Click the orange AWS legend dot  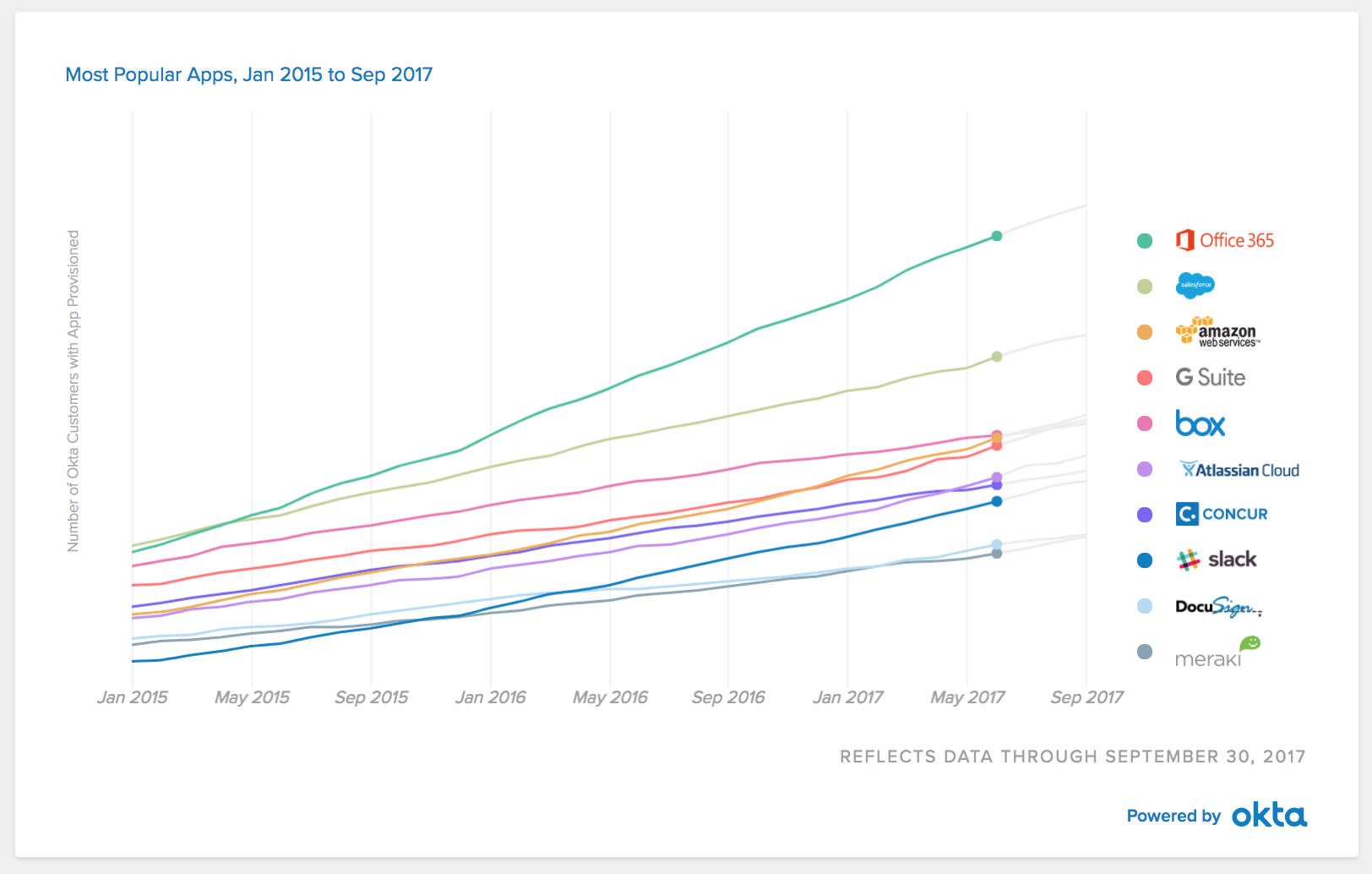pyautogui.click(x=1145, y=332)
